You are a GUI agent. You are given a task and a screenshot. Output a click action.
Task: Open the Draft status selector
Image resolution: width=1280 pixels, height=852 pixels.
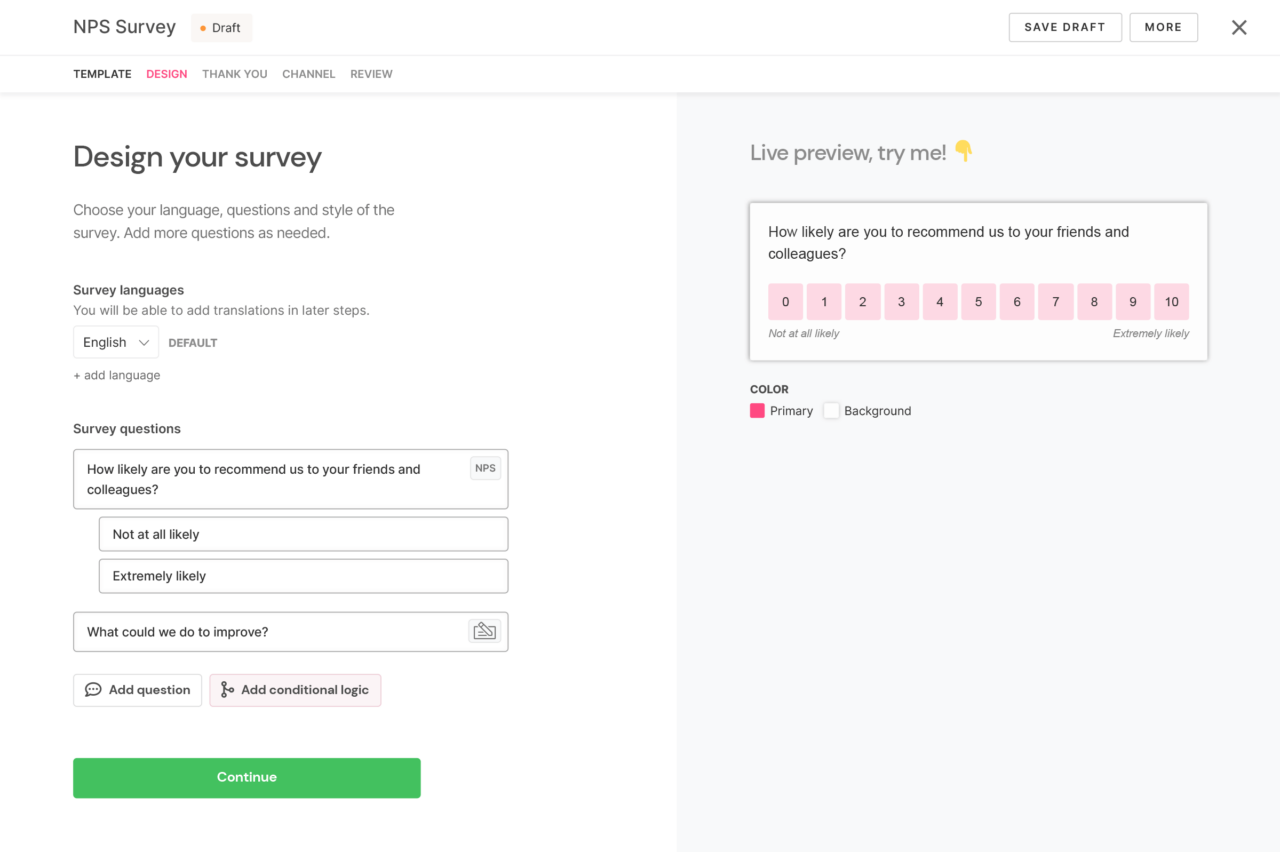221,27
